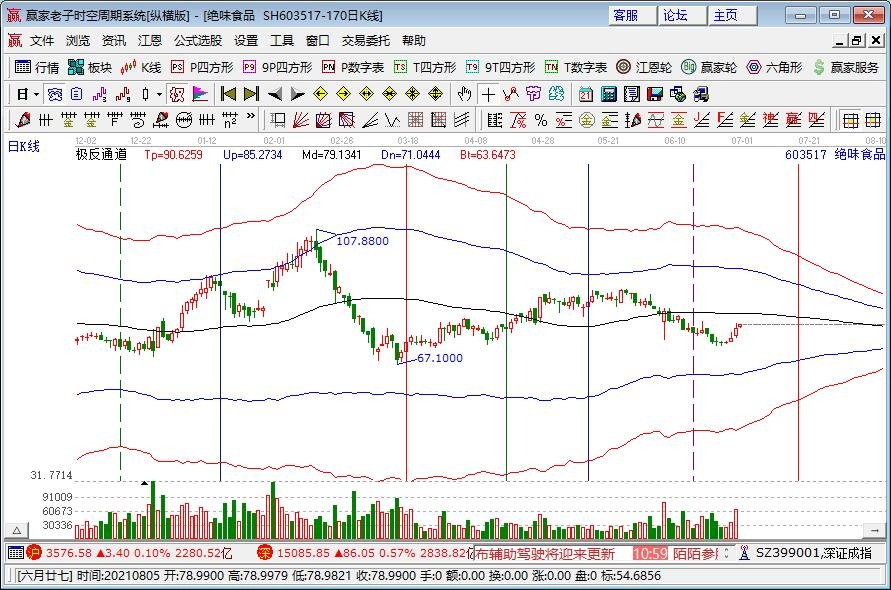Step chart left with black arrow

click(x=274, y=94)
